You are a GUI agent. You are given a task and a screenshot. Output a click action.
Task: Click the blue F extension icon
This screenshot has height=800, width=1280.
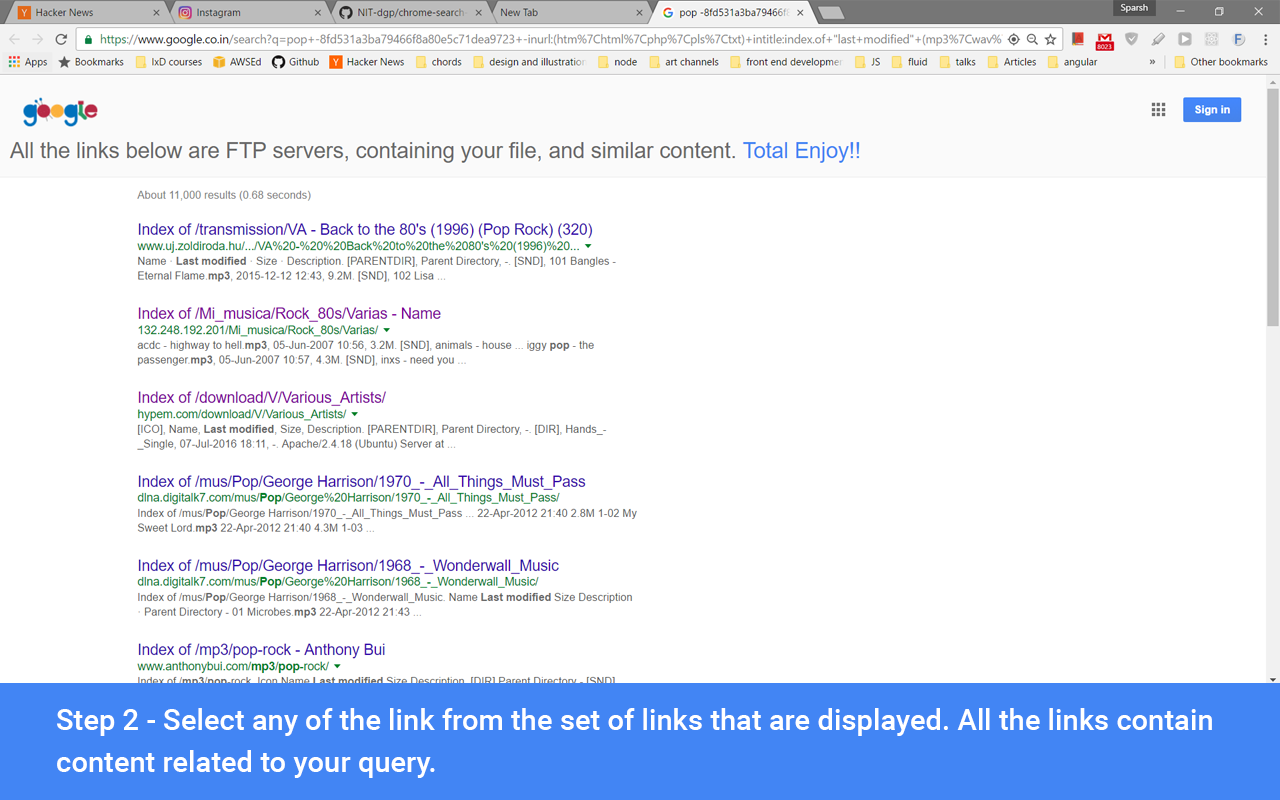pyautogui.click(x=1238, y=39)
